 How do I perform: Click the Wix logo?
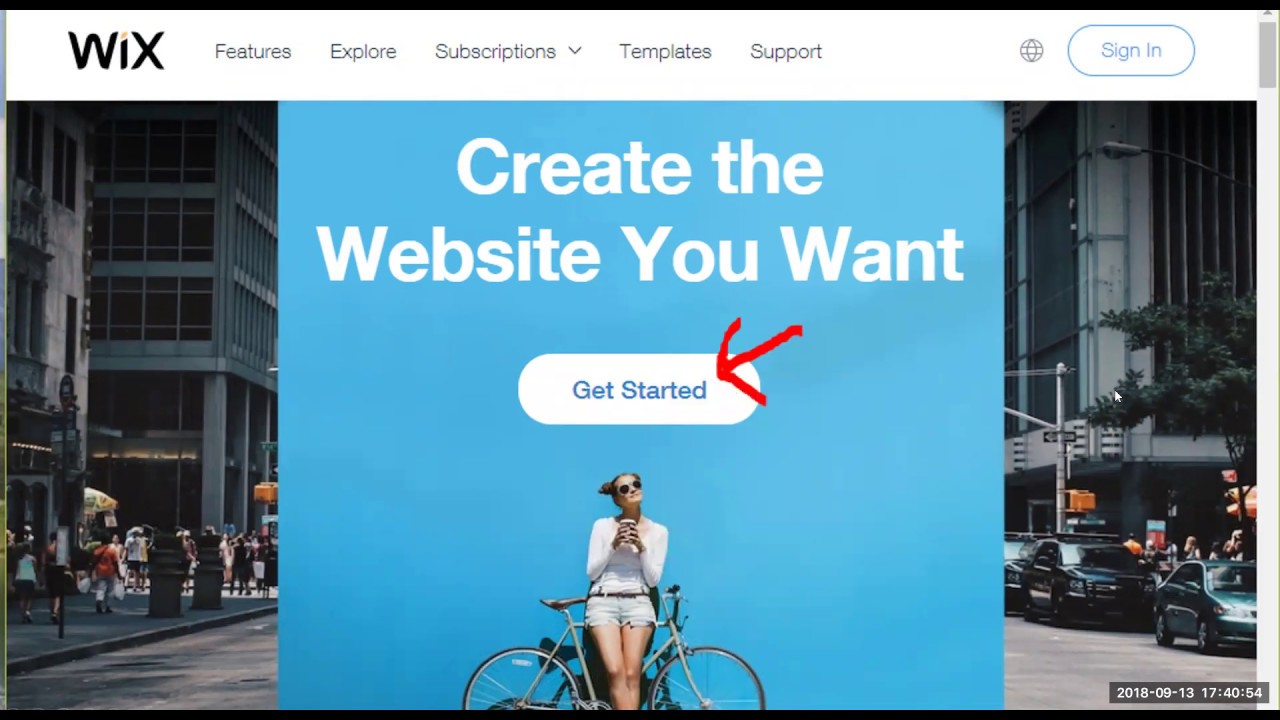click(116, 51)
